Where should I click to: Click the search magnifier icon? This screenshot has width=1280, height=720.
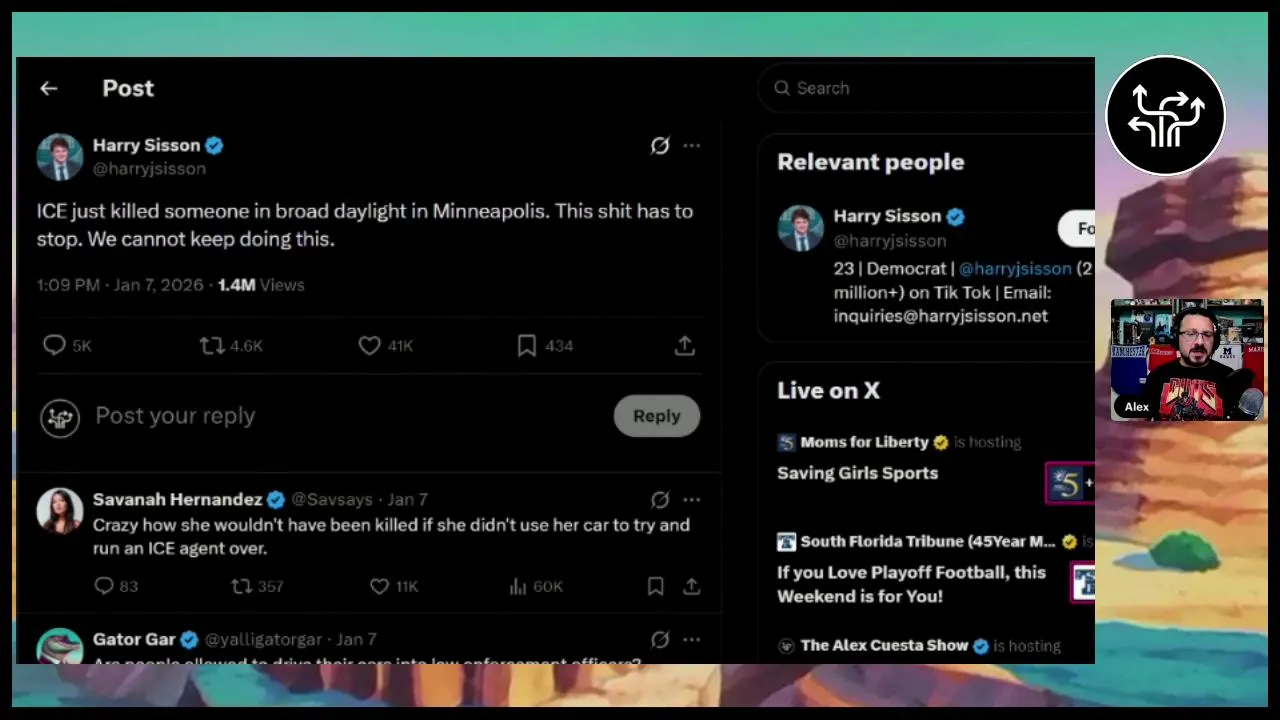[782, 88]
